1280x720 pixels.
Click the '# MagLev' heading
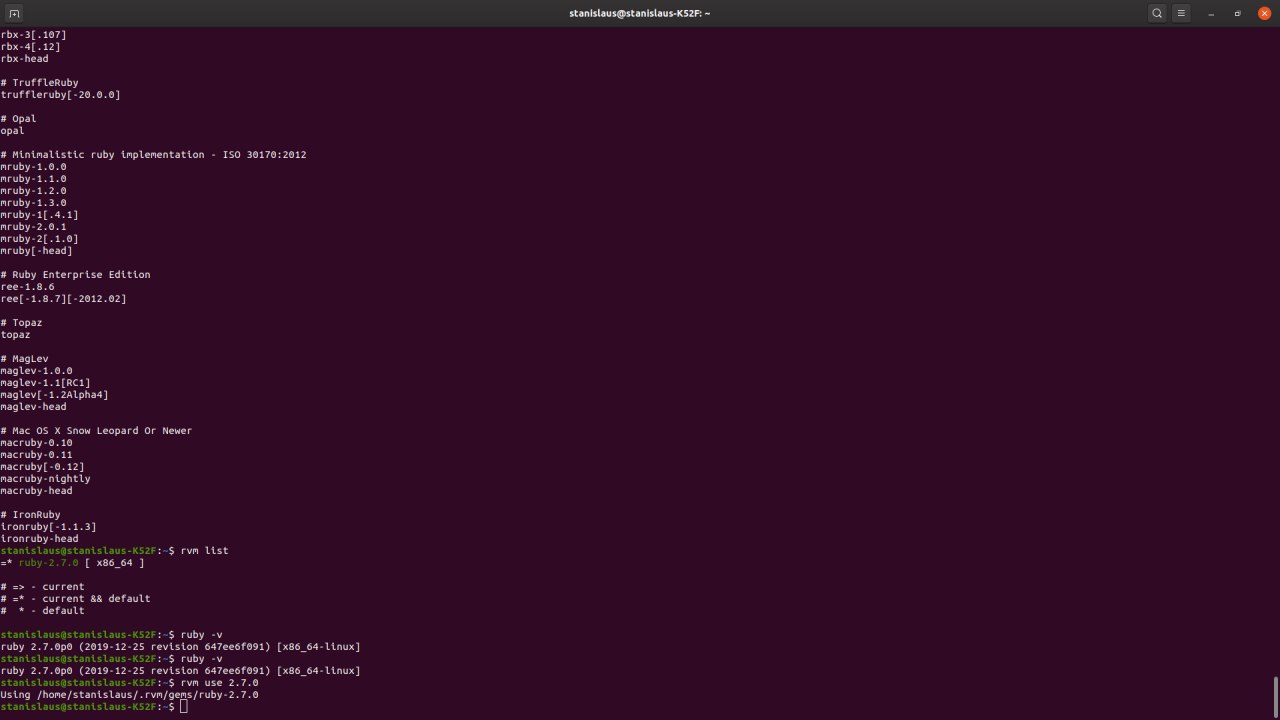click(x=25, y=359)
